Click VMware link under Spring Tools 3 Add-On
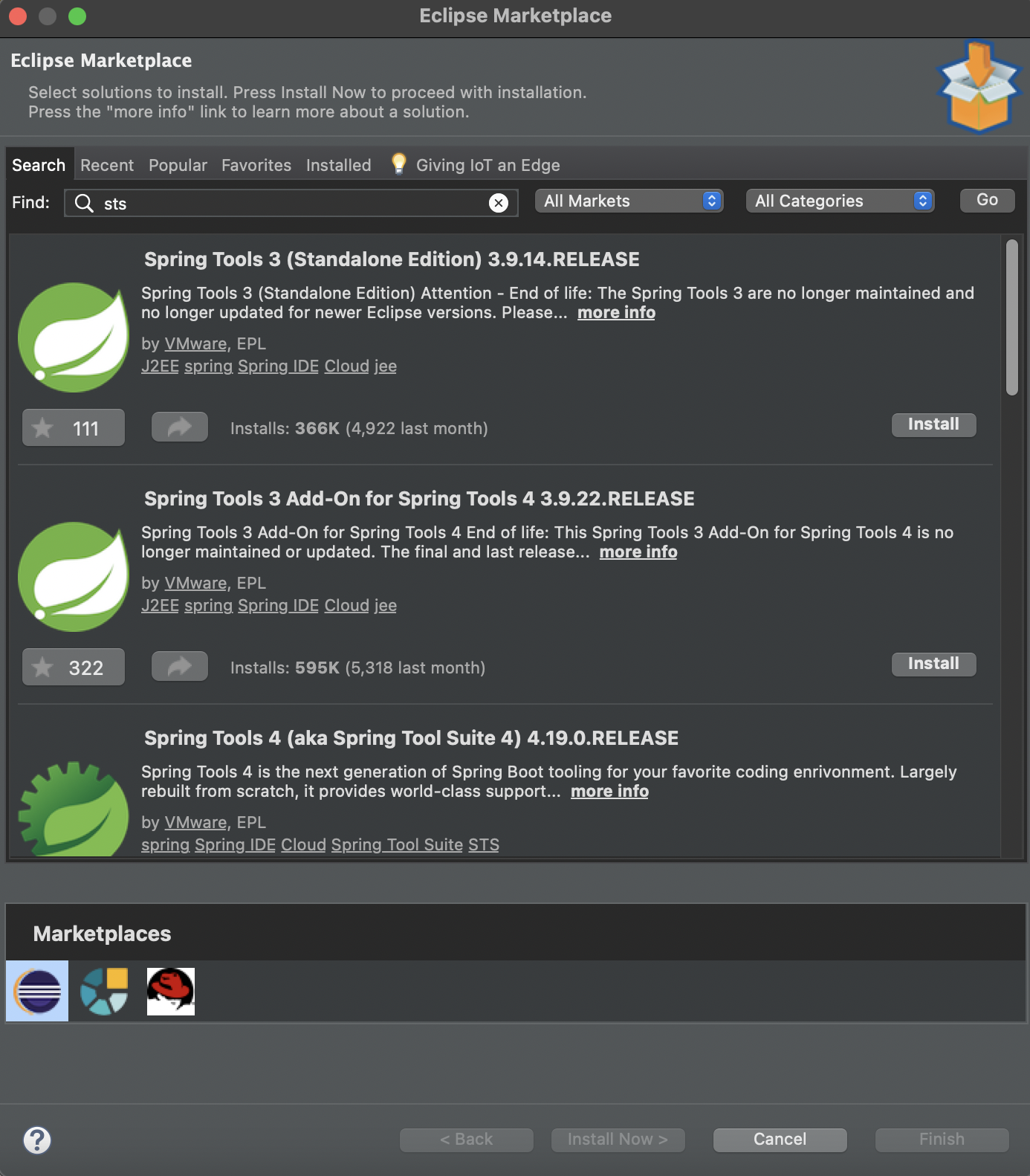Image resolution: width=1030 pixels, height=1176 pixels. [x=195, y=584]
